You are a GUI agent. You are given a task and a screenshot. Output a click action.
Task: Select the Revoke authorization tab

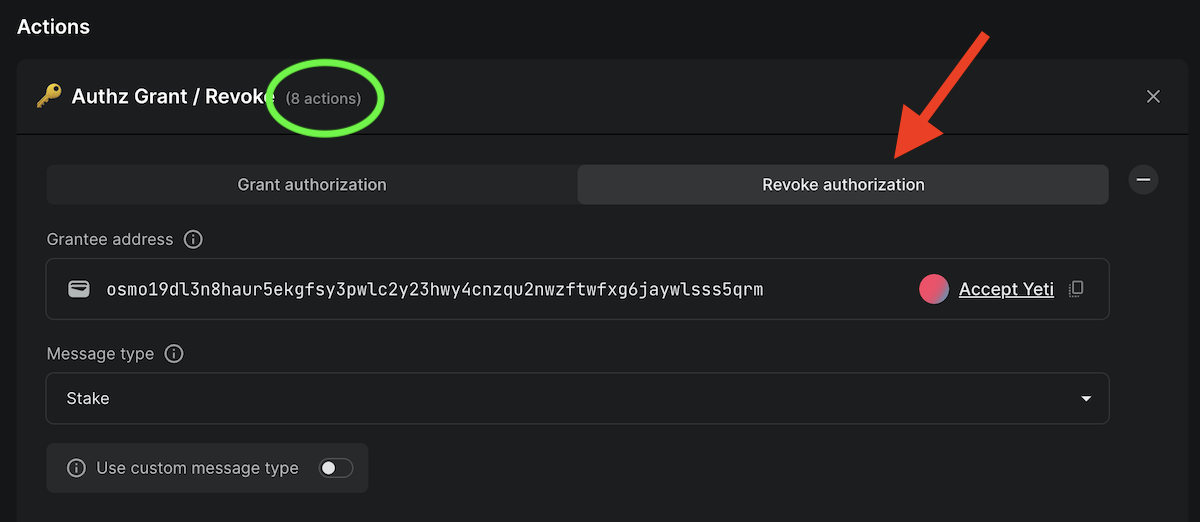click(842, 185)
